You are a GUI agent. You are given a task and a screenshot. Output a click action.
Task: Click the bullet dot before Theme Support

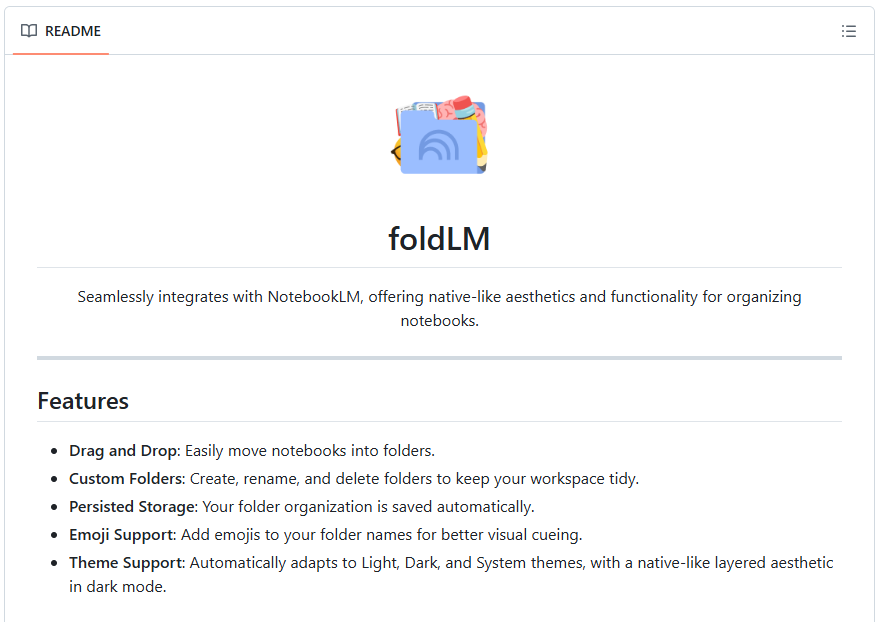tap(54, 563)
